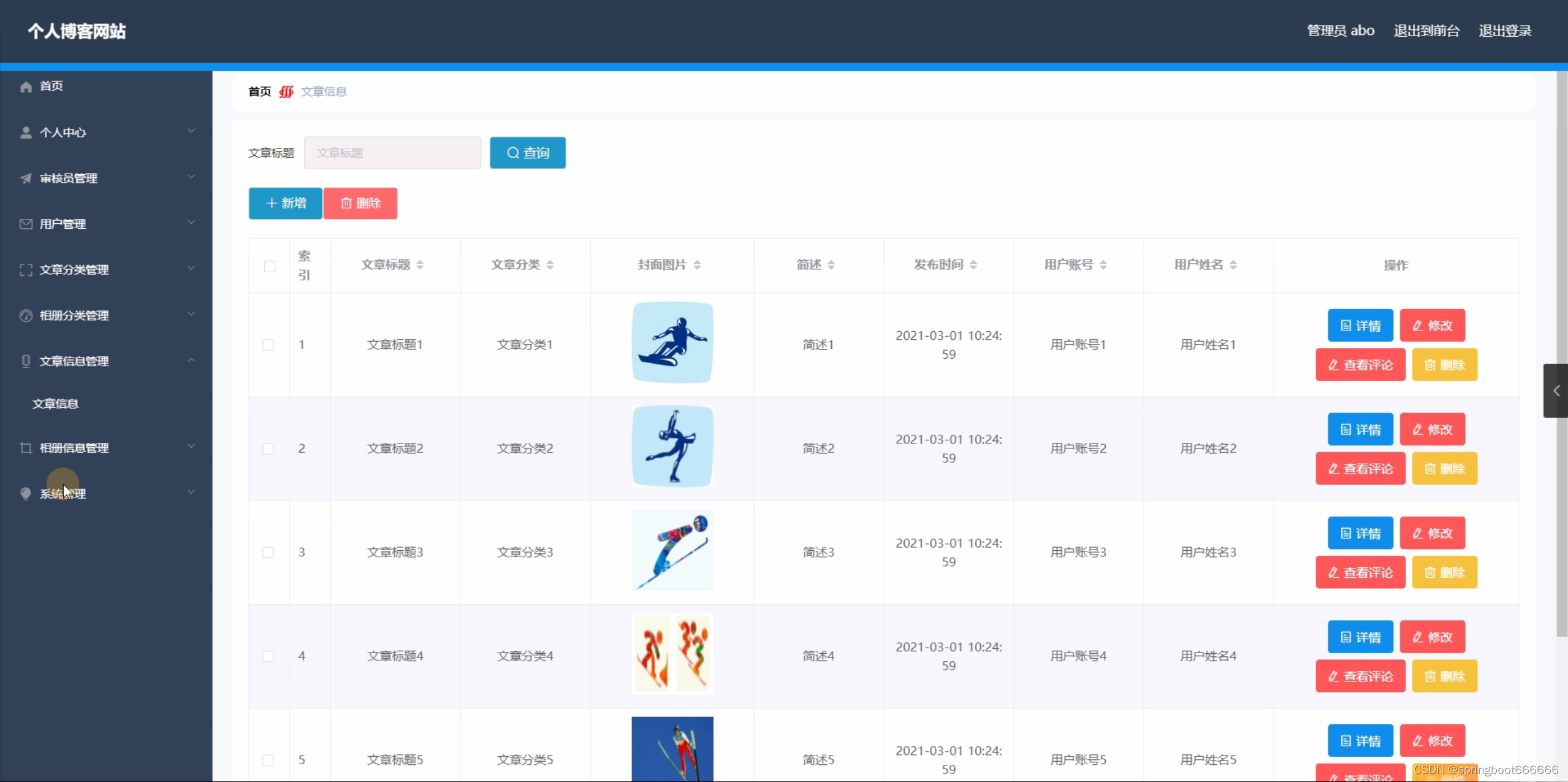The height and width of the screenshot is (782, 1568).
Task: Check the checkbox for row 文章标题1
Action: coord(268,345)
